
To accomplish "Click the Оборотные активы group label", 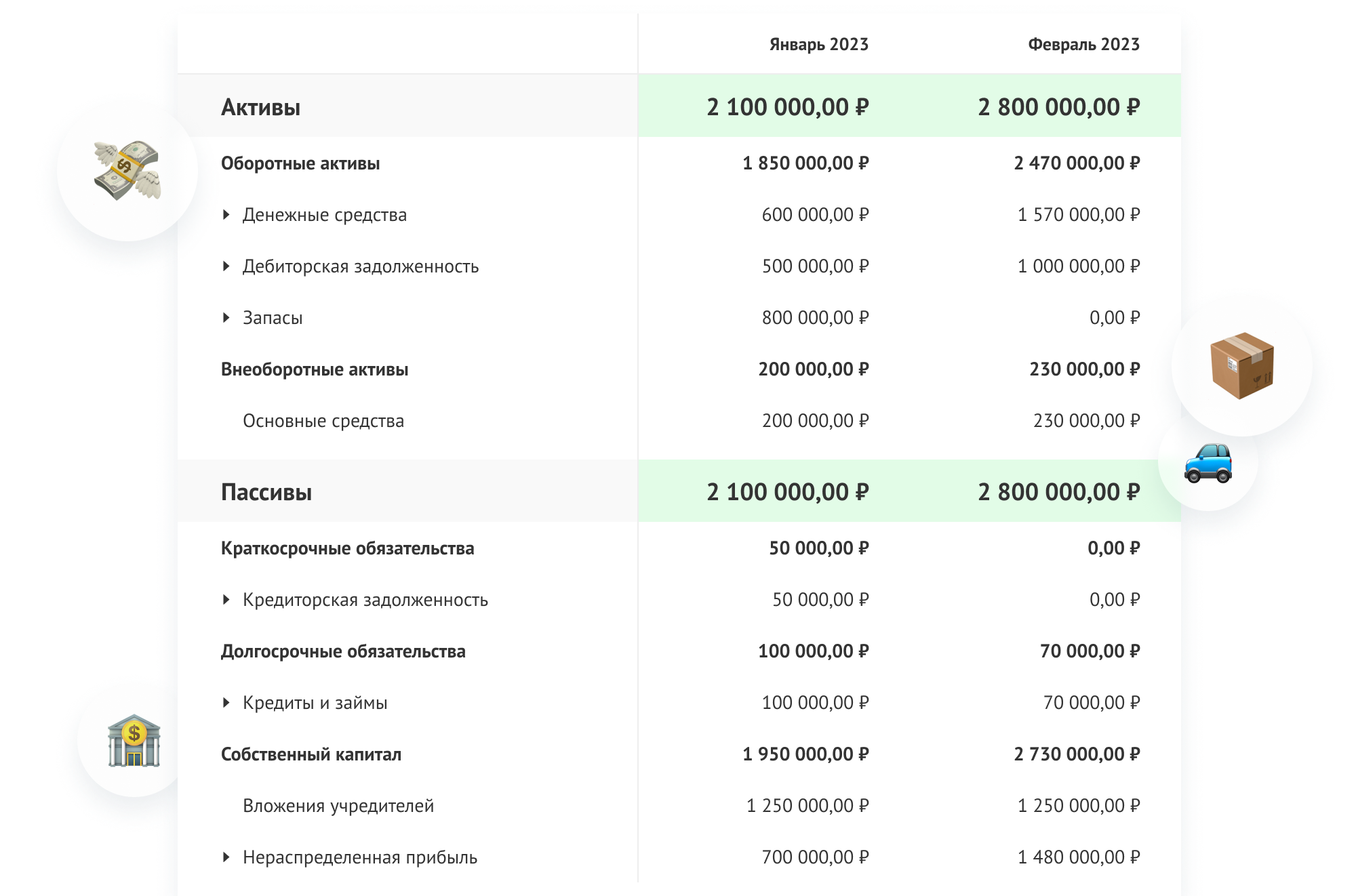I will click(x=300, y=163).
